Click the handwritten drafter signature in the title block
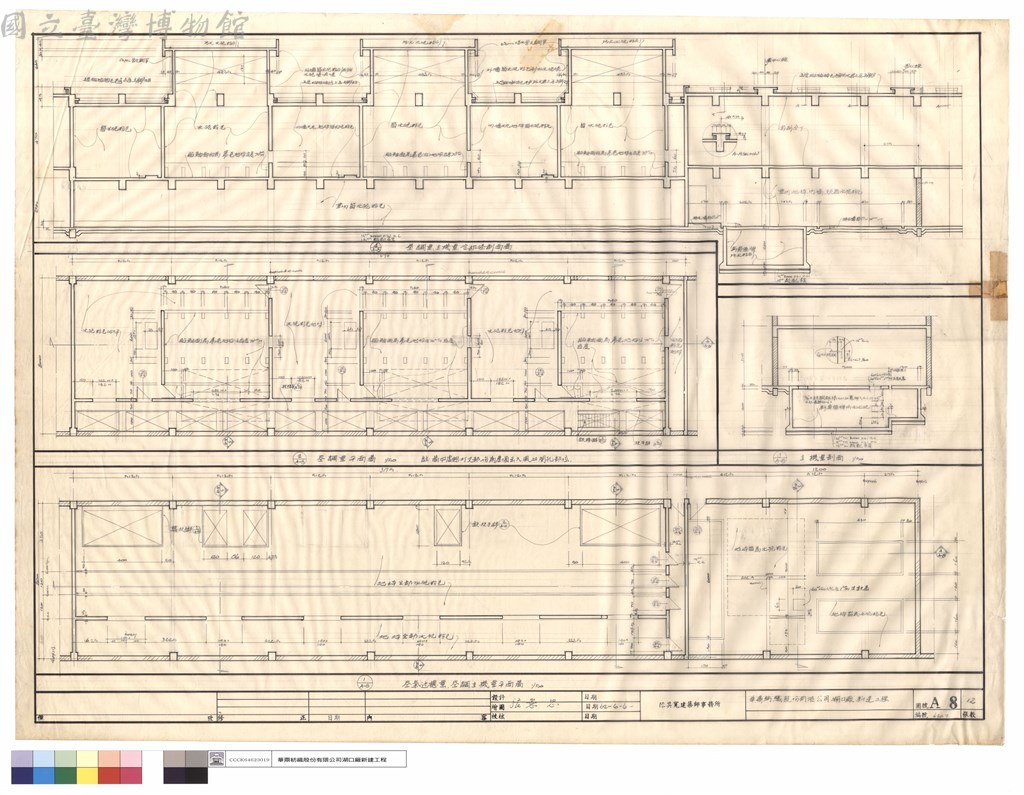The height and width of the screenshot is (795, 1024). 534,706
